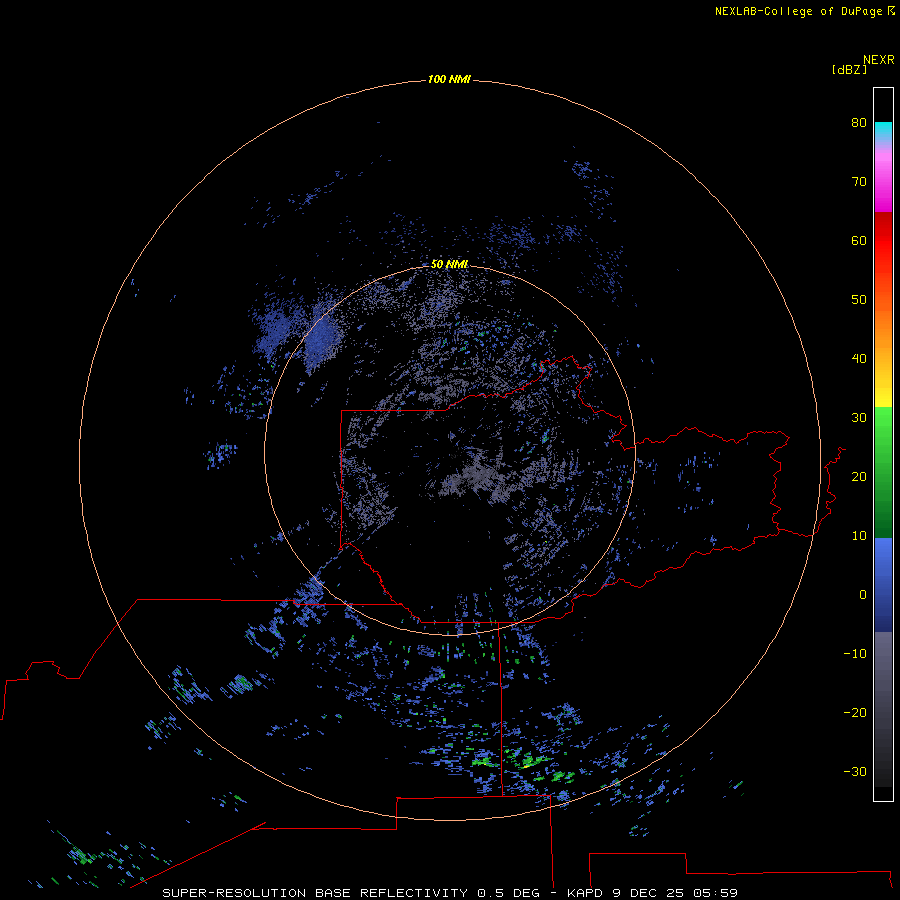This screenshot has height=900, width=900.
Task: Click the 100 NMI range ring label
Action: pyautogui.click(x=449, y=79)
